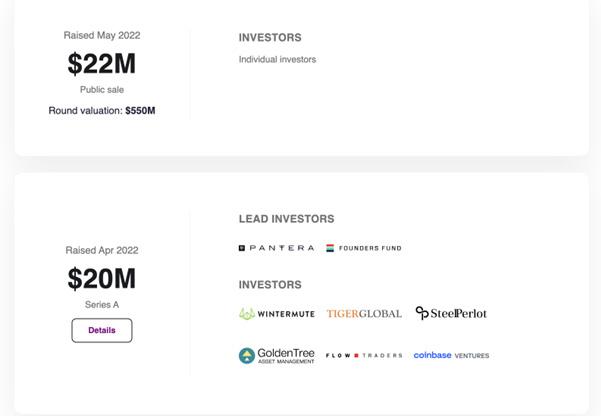Click the Coinbase Ventures logo
This screenshot has height=416, width=601.
(451, 355)
